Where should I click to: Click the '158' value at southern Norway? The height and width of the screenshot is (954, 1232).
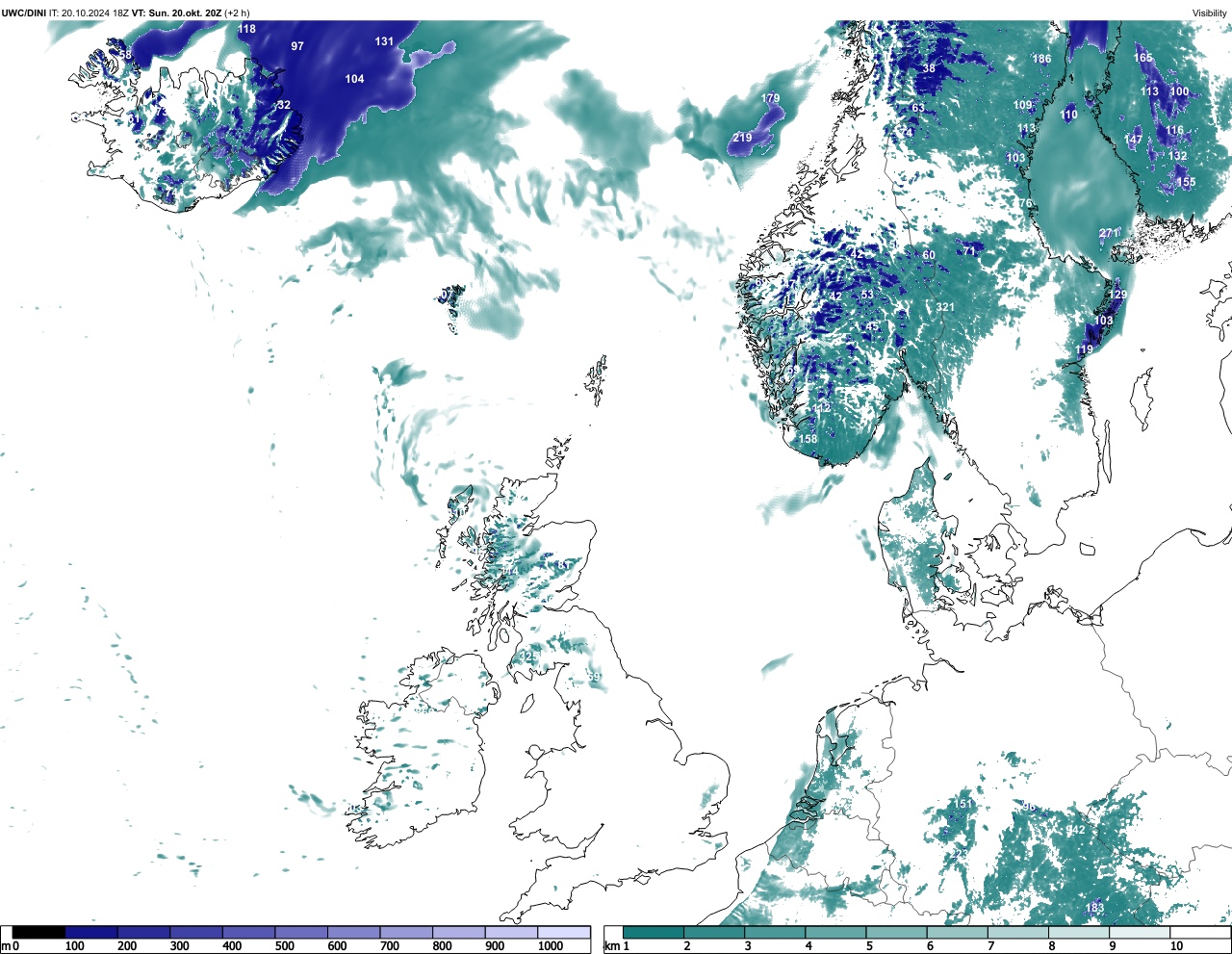(808, 439)
